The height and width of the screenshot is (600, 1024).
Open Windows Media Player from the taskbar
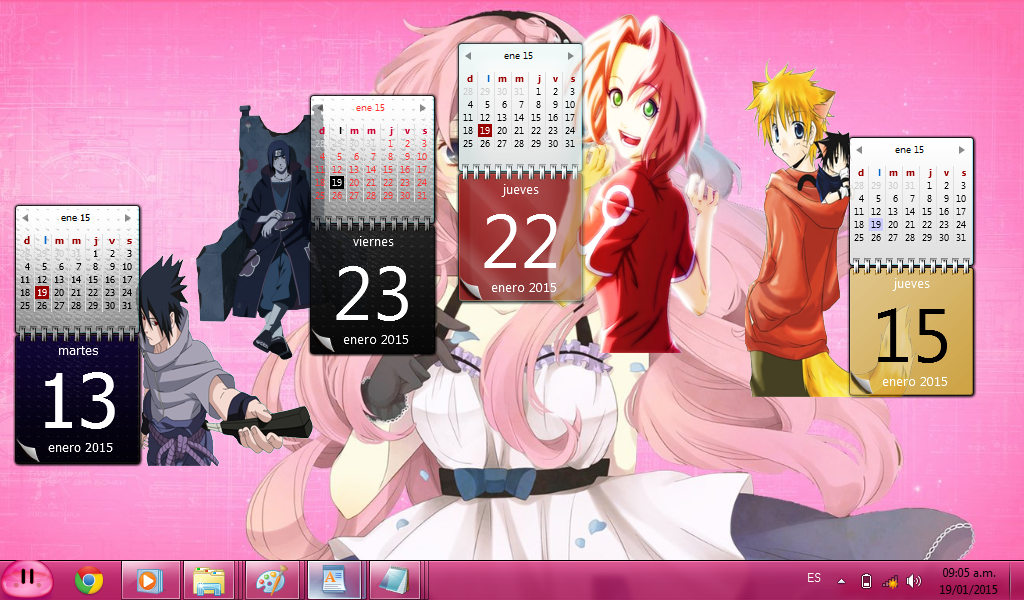pos(150,580)
